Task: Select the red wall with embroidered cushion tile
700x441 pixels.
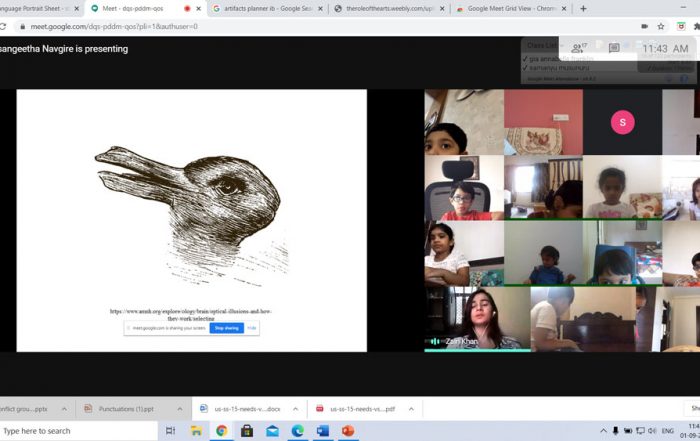Action: click(x=543, y=122)
